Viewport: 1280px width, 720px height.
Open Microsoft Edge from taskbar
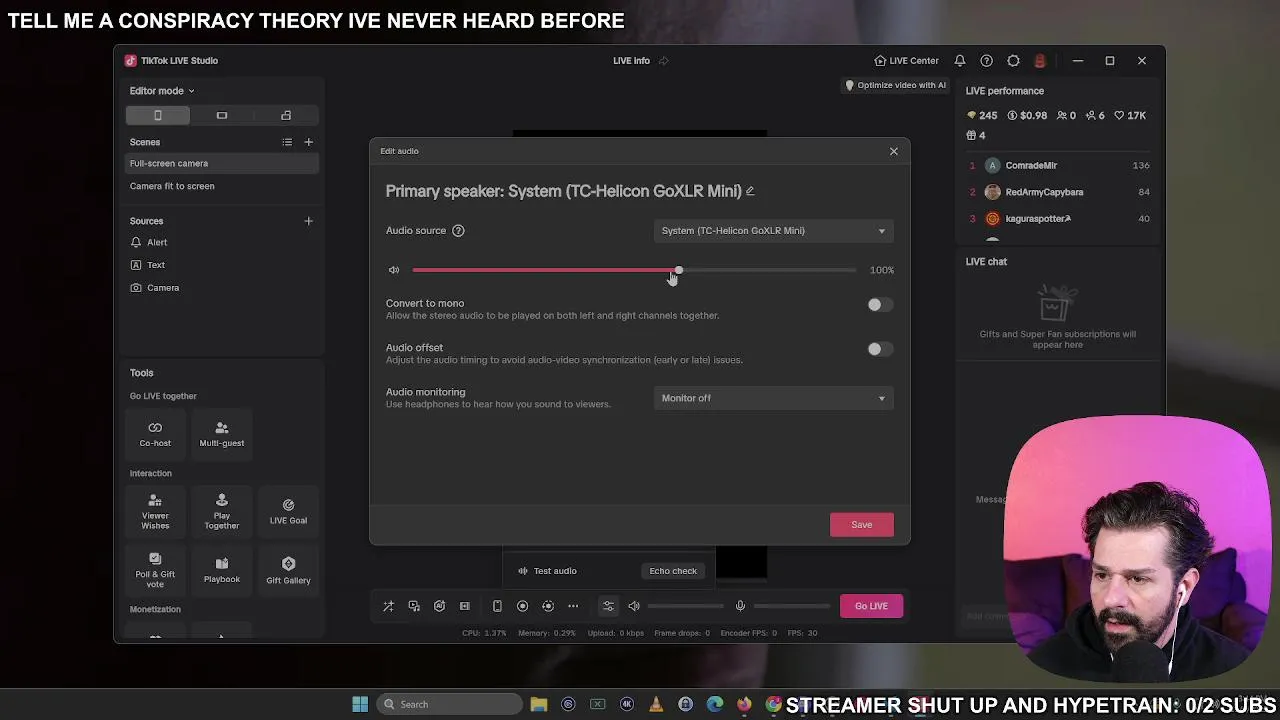coord(715,704)
